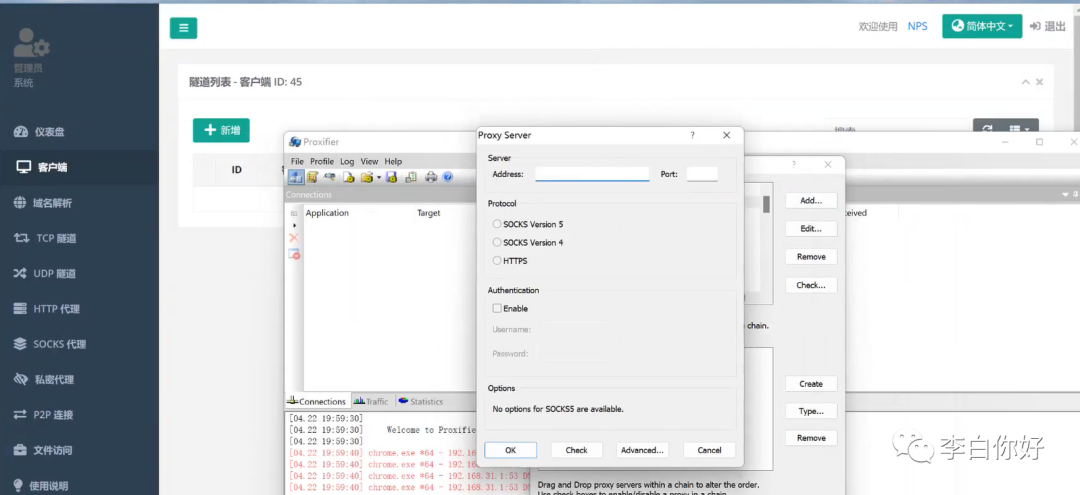The image size is (1080, 495).
Task: Click Remove button between Edit... and Check...
Action: pyautogui.click(x=811, y=257)
